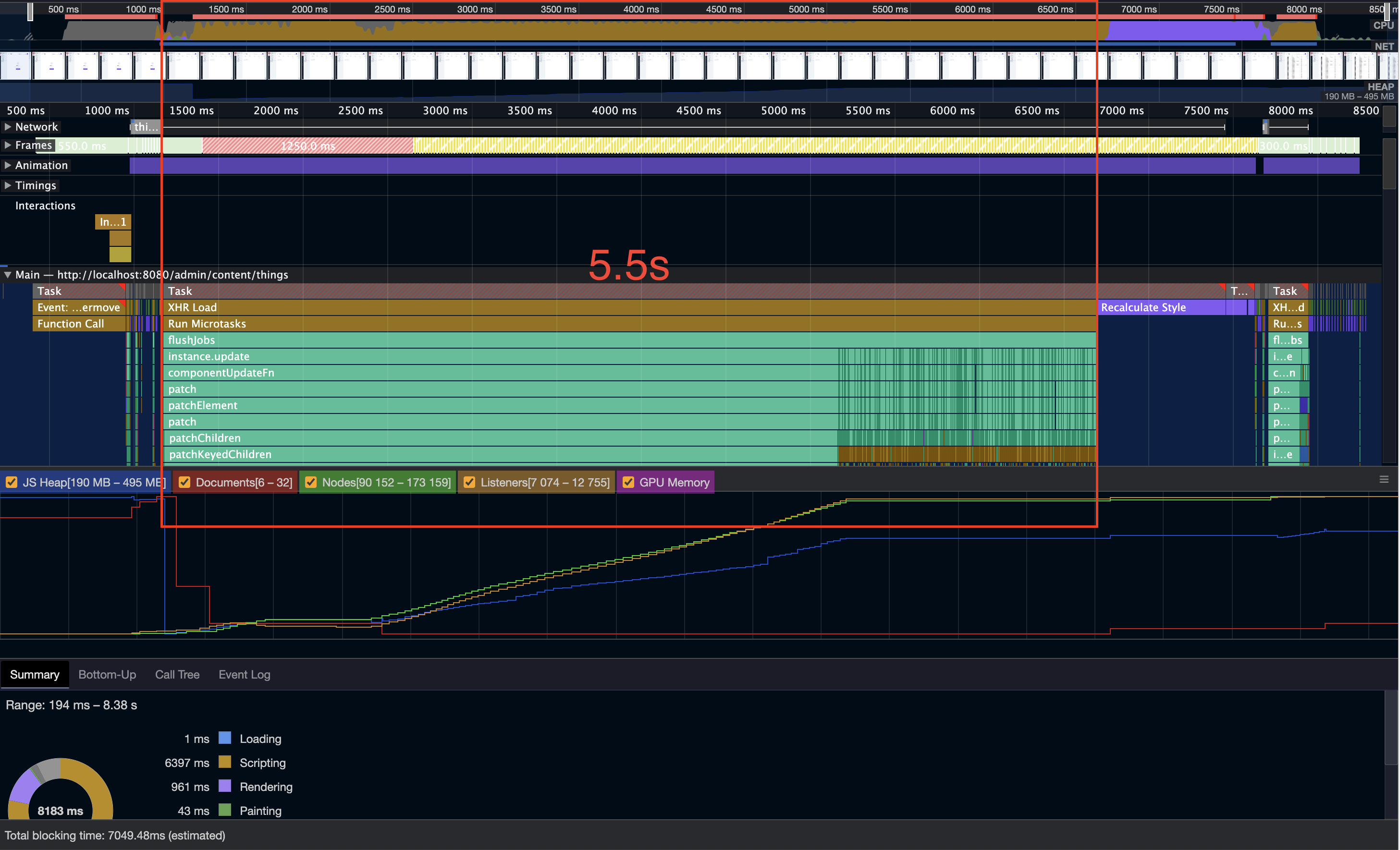Screen dimensions: 1400x850
Task: Select the Recalculate Style event
Action: (1142, 307)
